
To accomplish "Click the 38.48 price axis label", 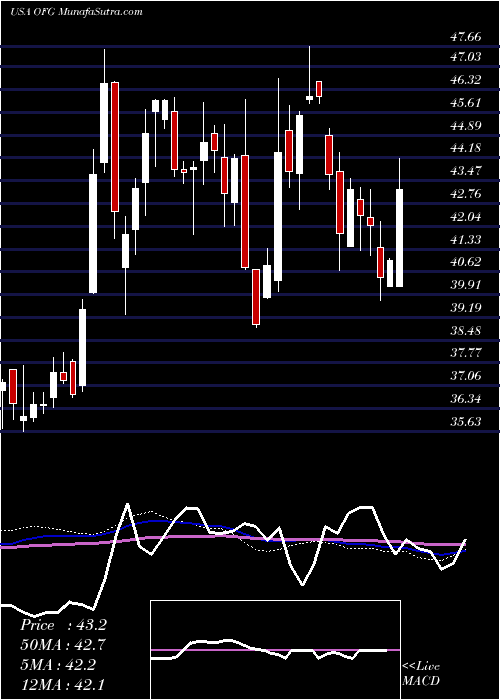I will 466,331.
